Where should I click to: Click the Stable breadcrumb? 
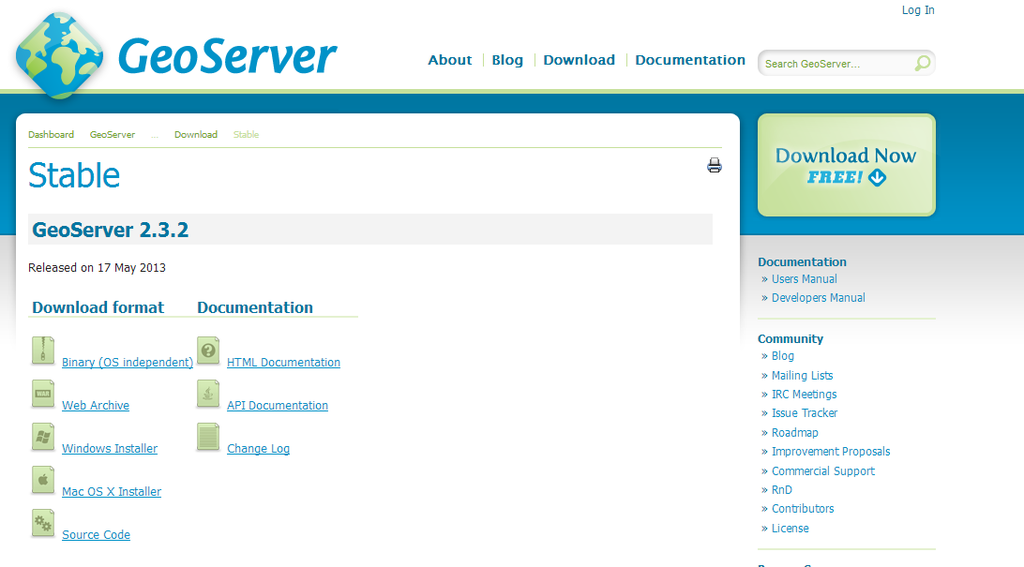[x=246, y=135]
